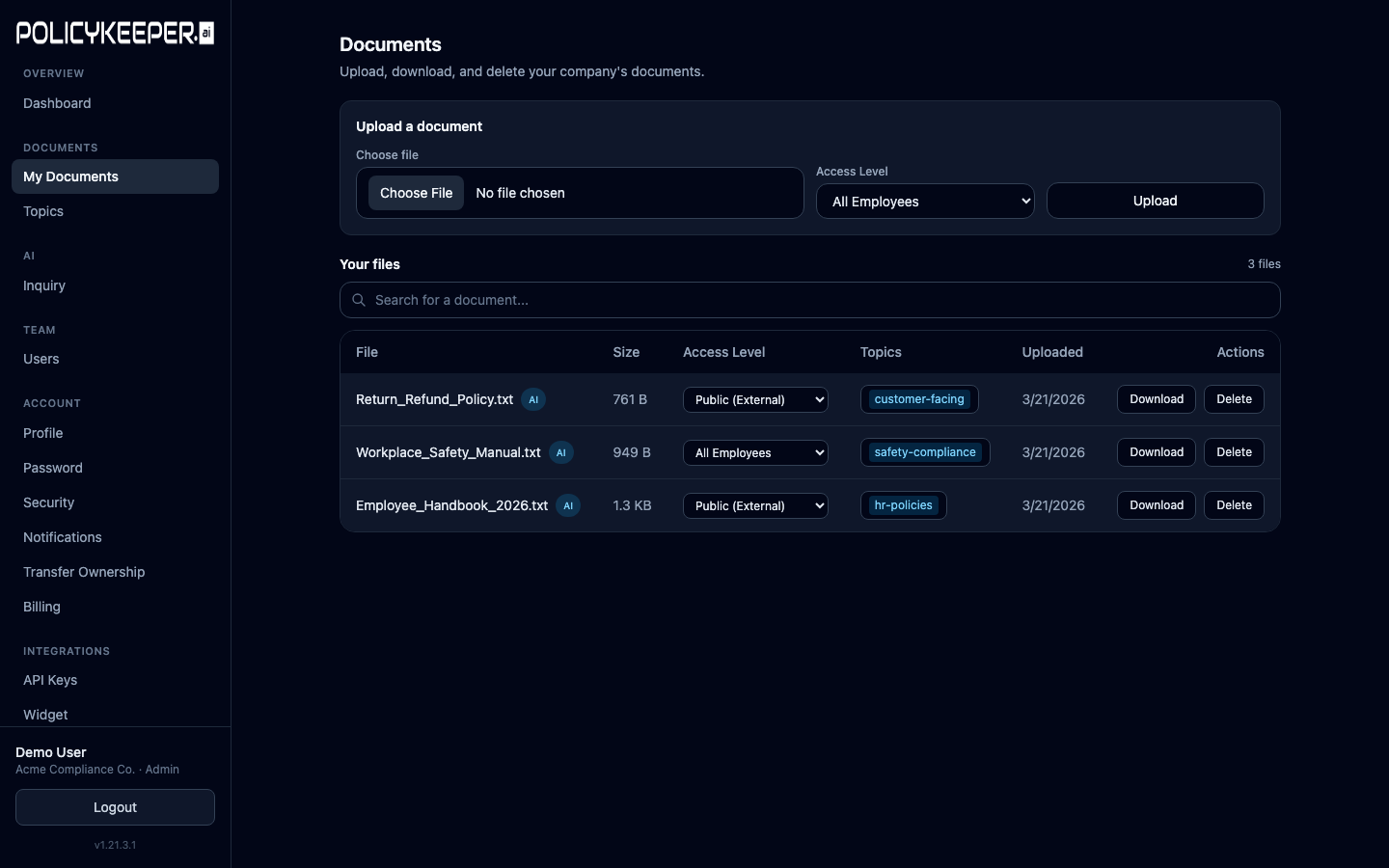This screenshot has width=1389, height=868.
Task: Open access dropdown for Workplace_Safety_Manual.txt
Action: tap(755, 452)
